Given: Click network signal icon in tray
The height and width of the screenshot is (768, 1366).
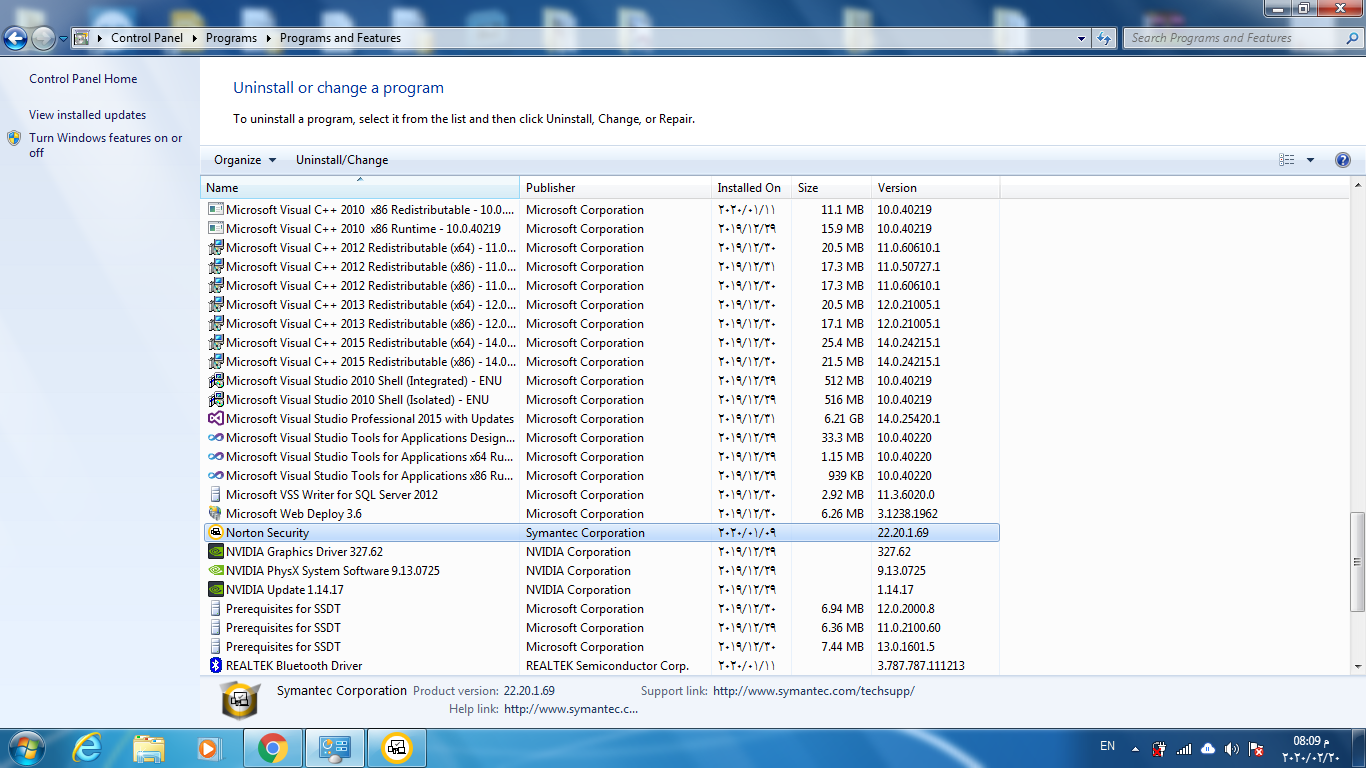Looking at the screenshot, I should [1184, 749].
